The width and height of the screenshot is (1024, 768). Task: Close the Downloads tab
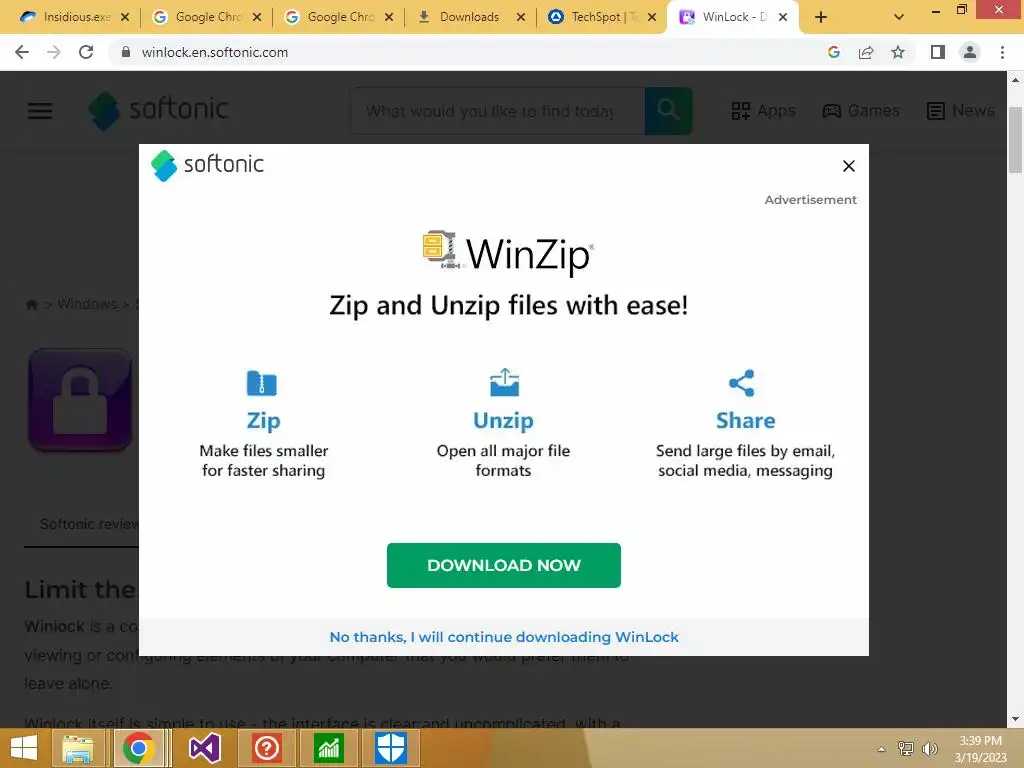point(520,17)
